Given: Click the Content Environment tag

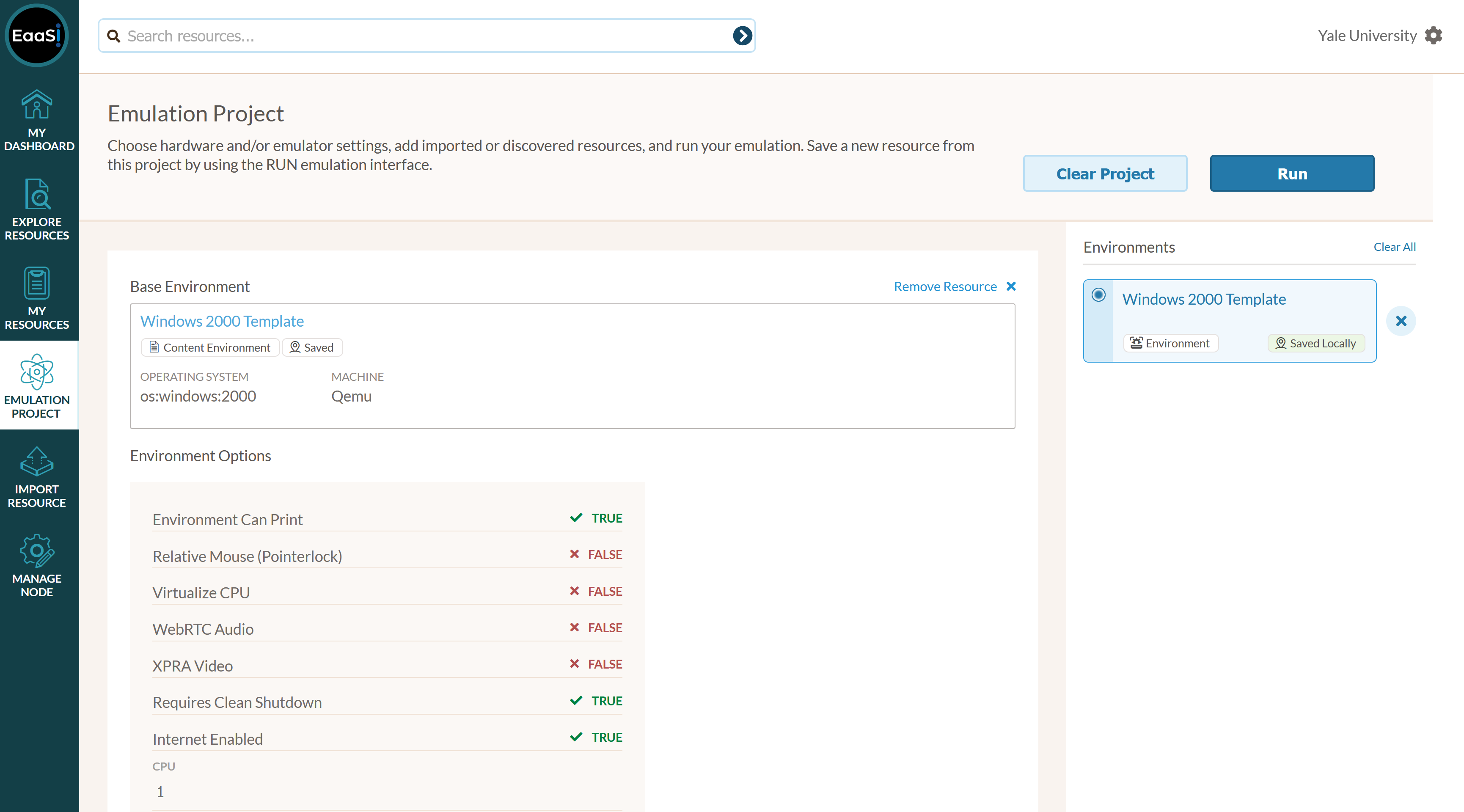Looking at the screenshot, I should pyautogui.click(x=210, y=347).
